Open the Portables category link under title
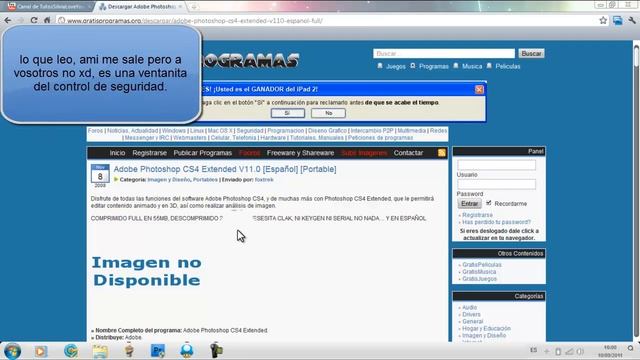Viewport: 640px width, 360px height. [x=205, y=180]
